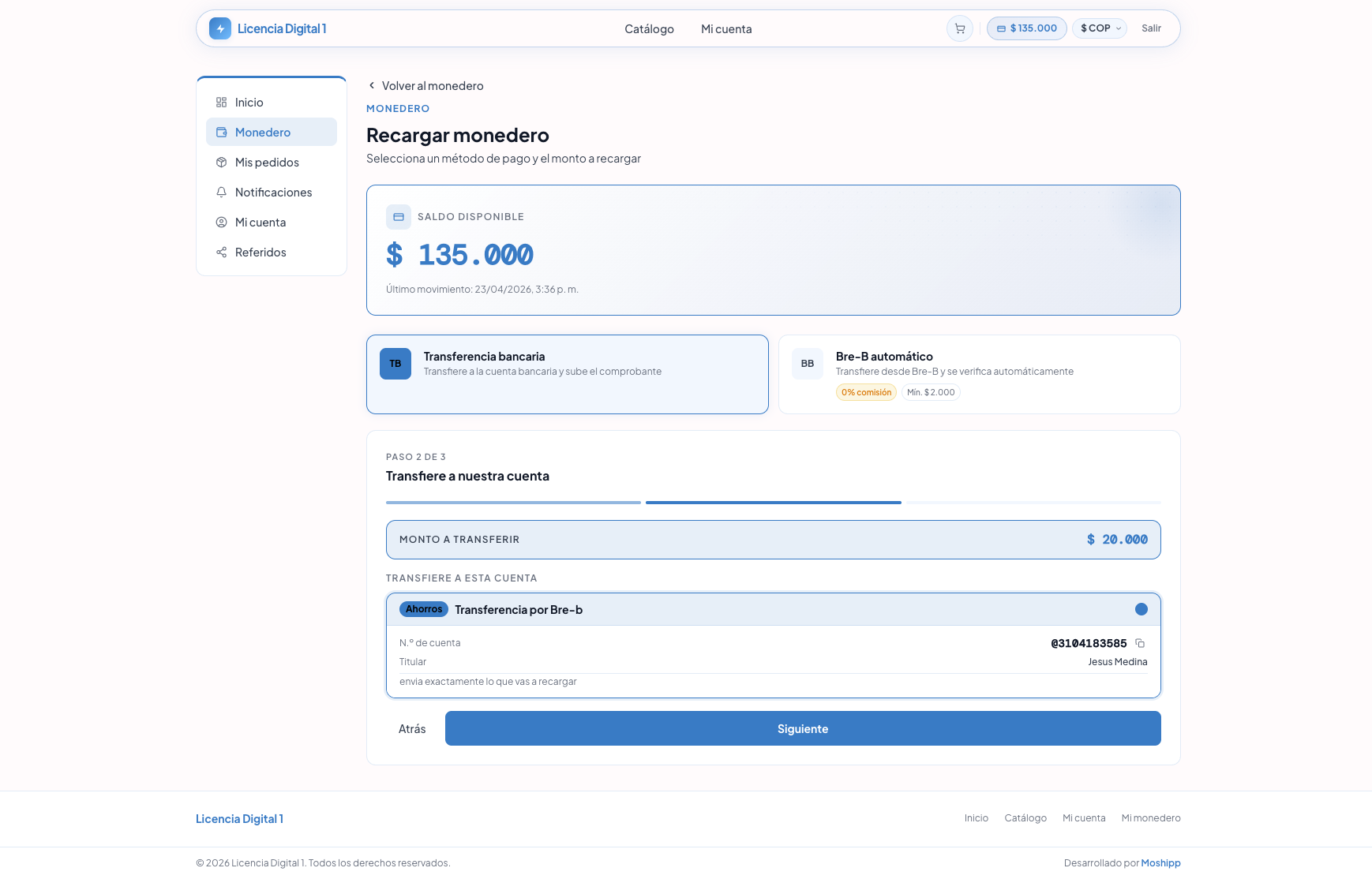Image resolution: width=1372 pixels, height=879 pixels.
Task: Select the Transferencia por Bre-b radio button
Action: [1141, 609]
